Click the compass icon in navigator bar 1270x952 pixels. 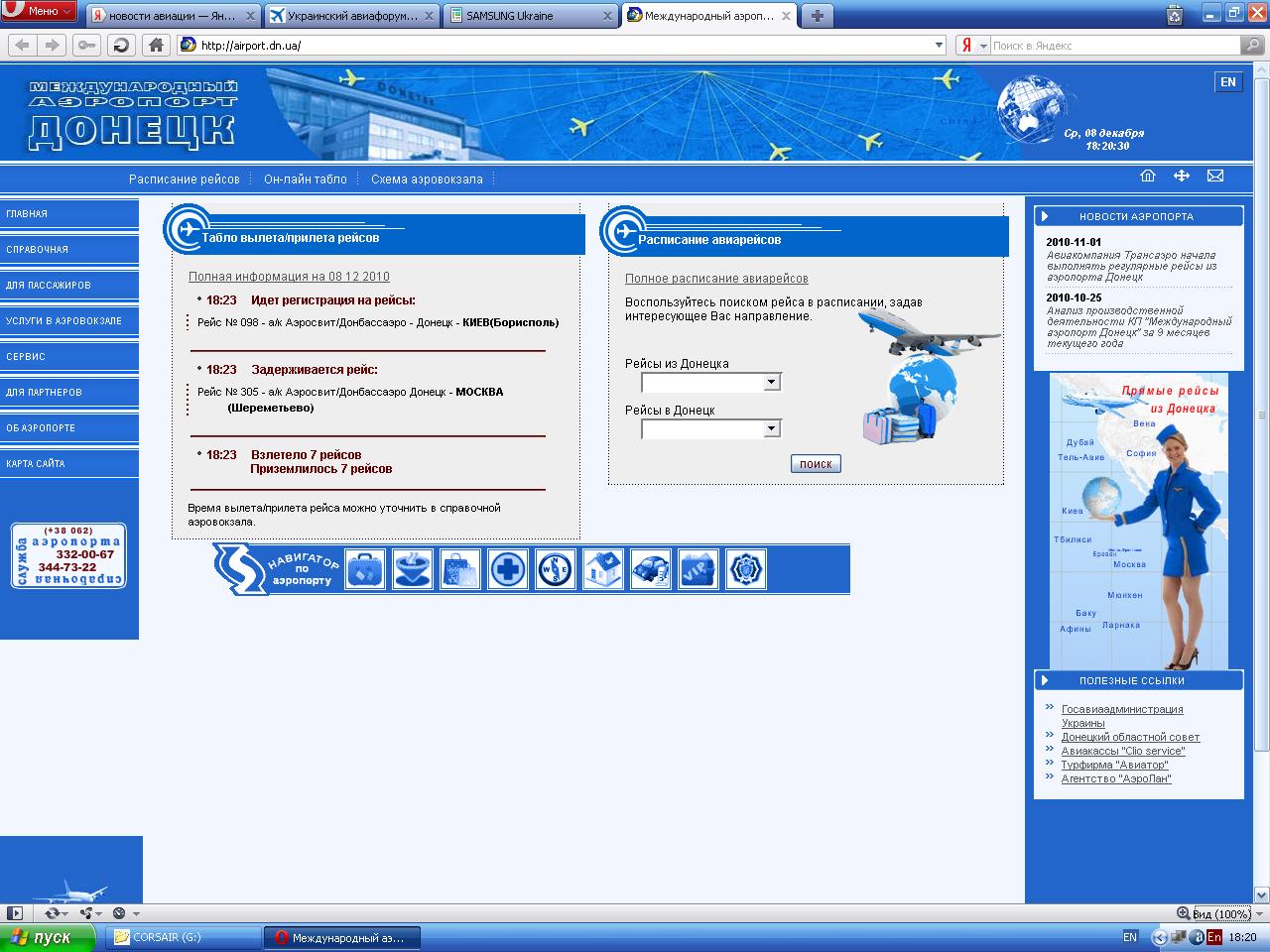pyautogui.click(x=556, y=569)
